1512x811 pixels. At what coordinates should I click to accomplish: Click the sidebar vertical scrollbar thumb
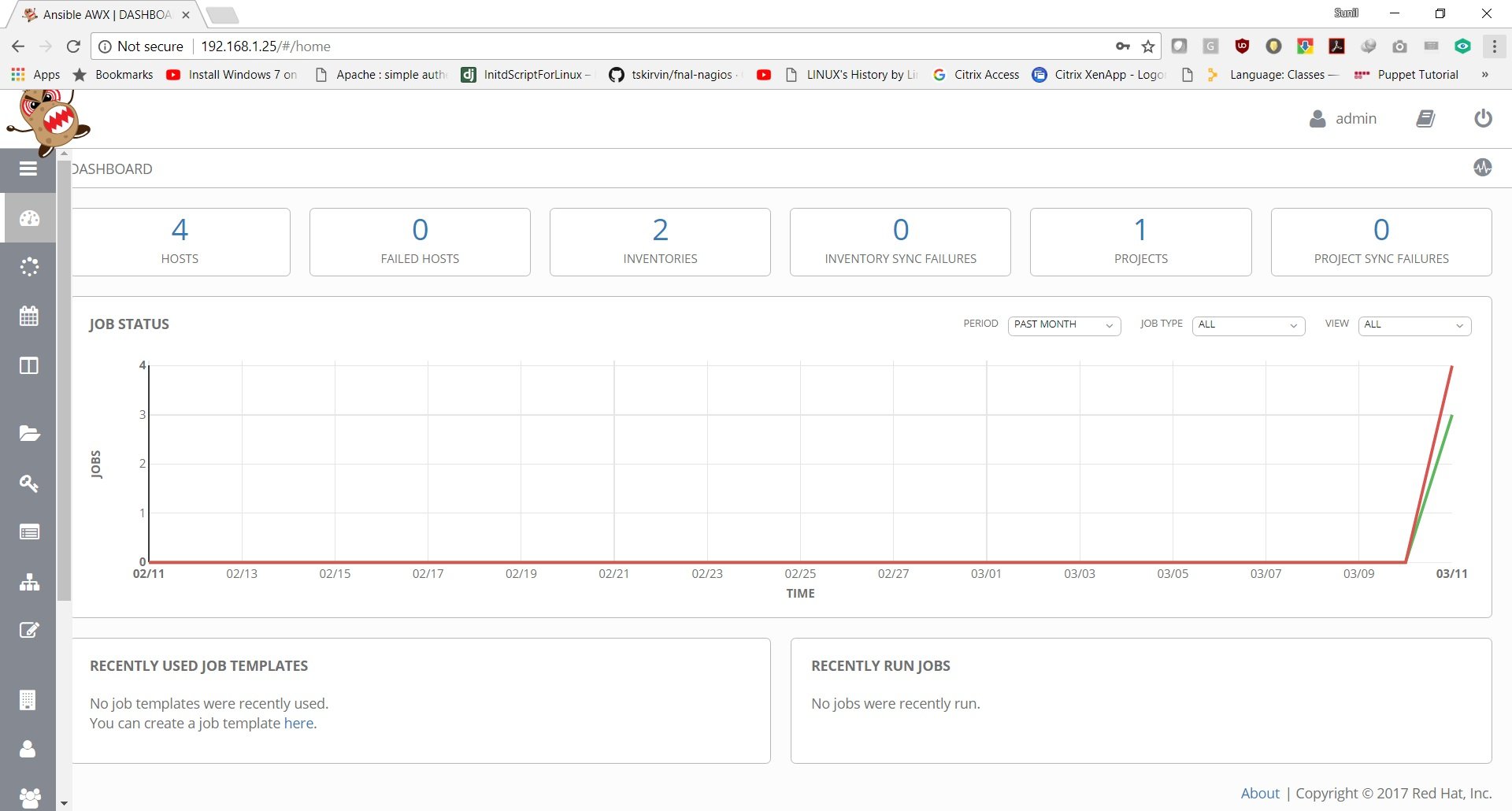[x=64, y=380]
